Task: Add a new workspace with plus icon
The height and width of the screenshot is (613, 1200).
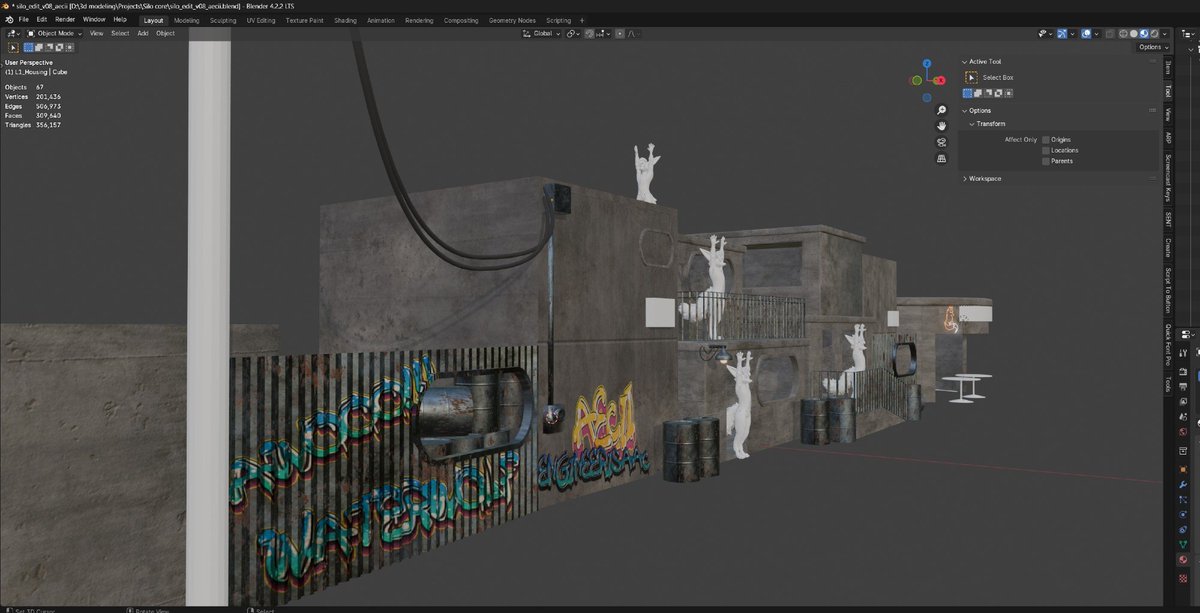Action: point(582,20)
